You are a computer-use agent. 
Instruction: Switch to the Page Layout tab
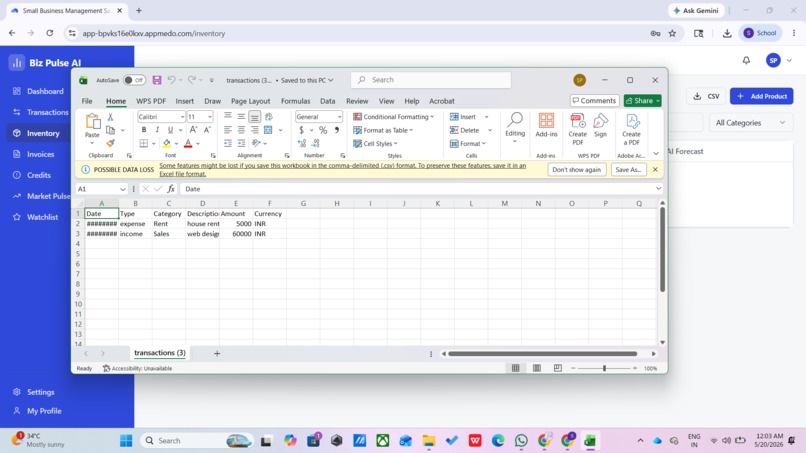pos(250,101)
